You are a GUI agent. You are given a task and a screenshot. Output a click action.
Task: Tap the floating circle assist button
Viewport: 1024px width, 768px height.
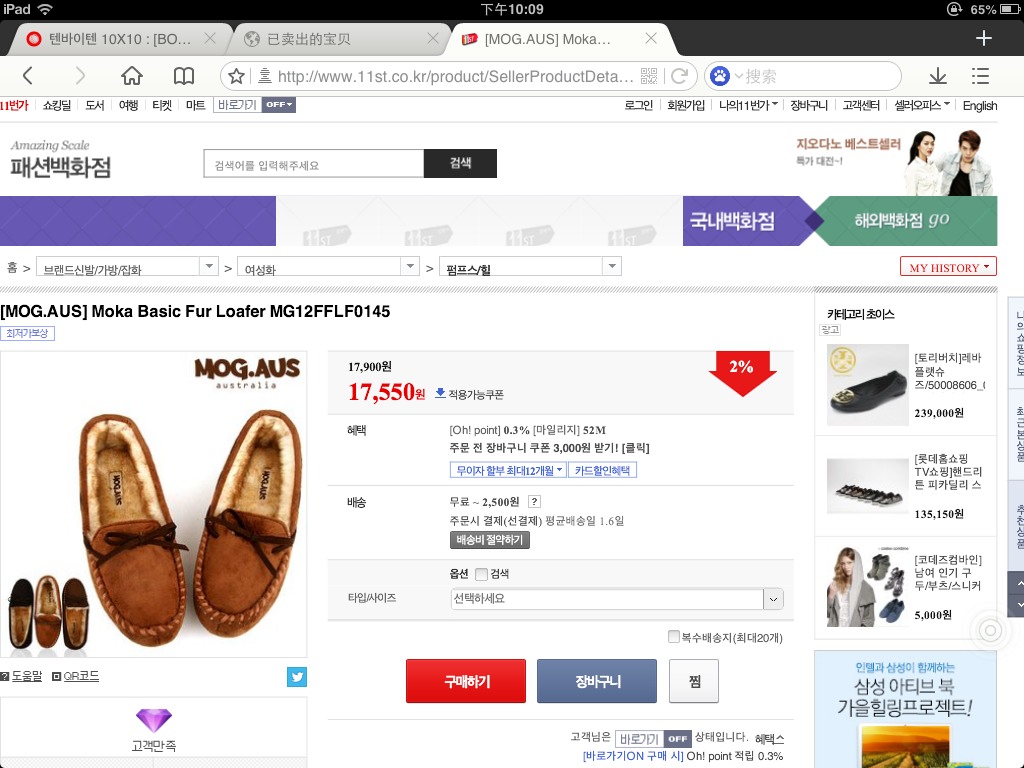(990, 630)
